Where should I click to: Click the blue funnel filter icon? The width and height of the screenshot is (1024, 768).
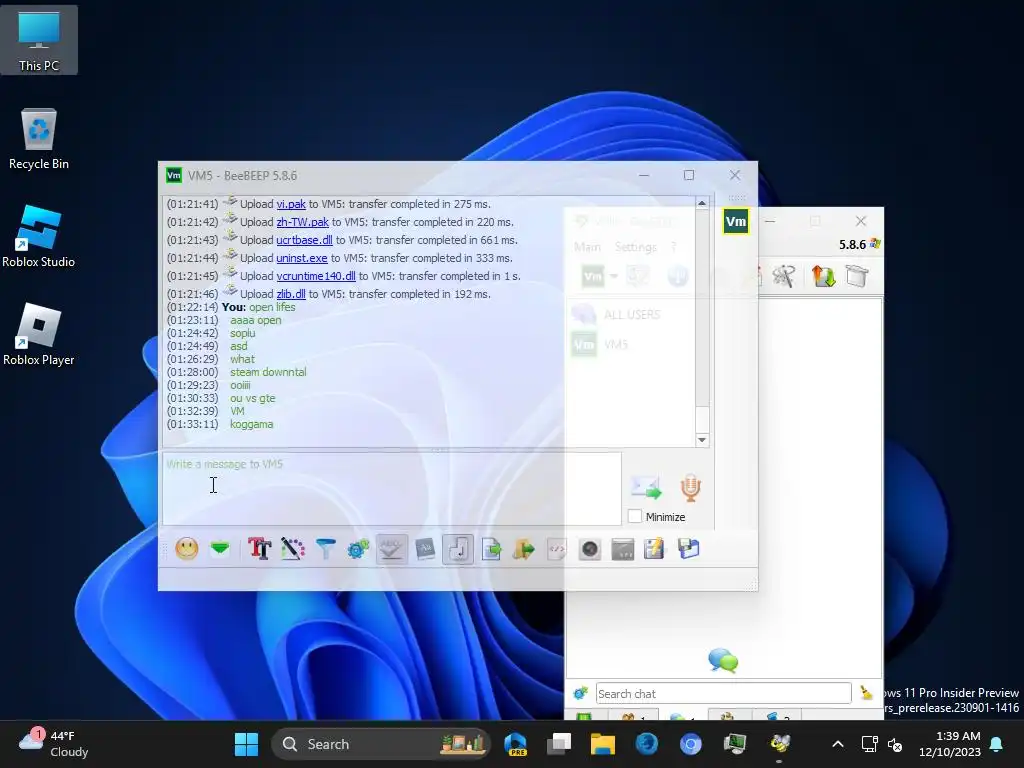coord(325,549)
